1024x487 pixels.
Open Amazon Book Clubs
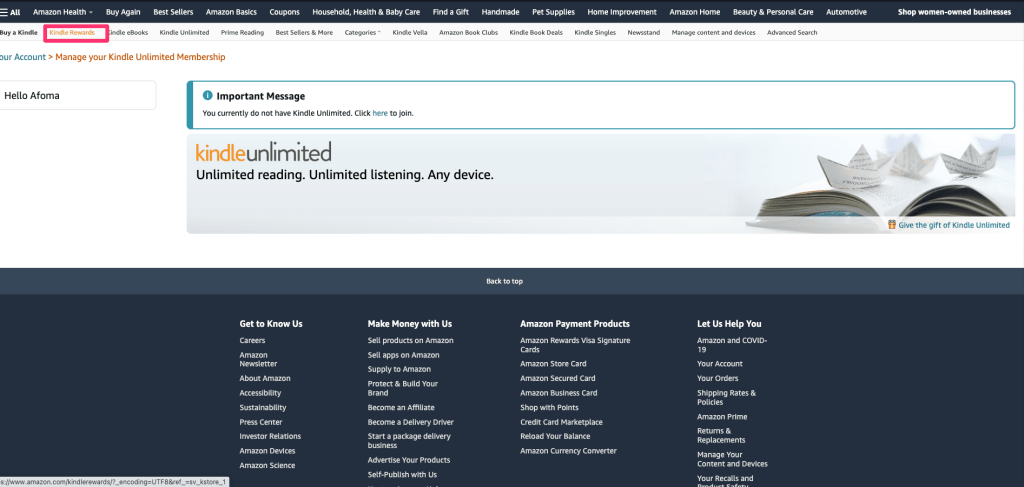pos(468,33)
